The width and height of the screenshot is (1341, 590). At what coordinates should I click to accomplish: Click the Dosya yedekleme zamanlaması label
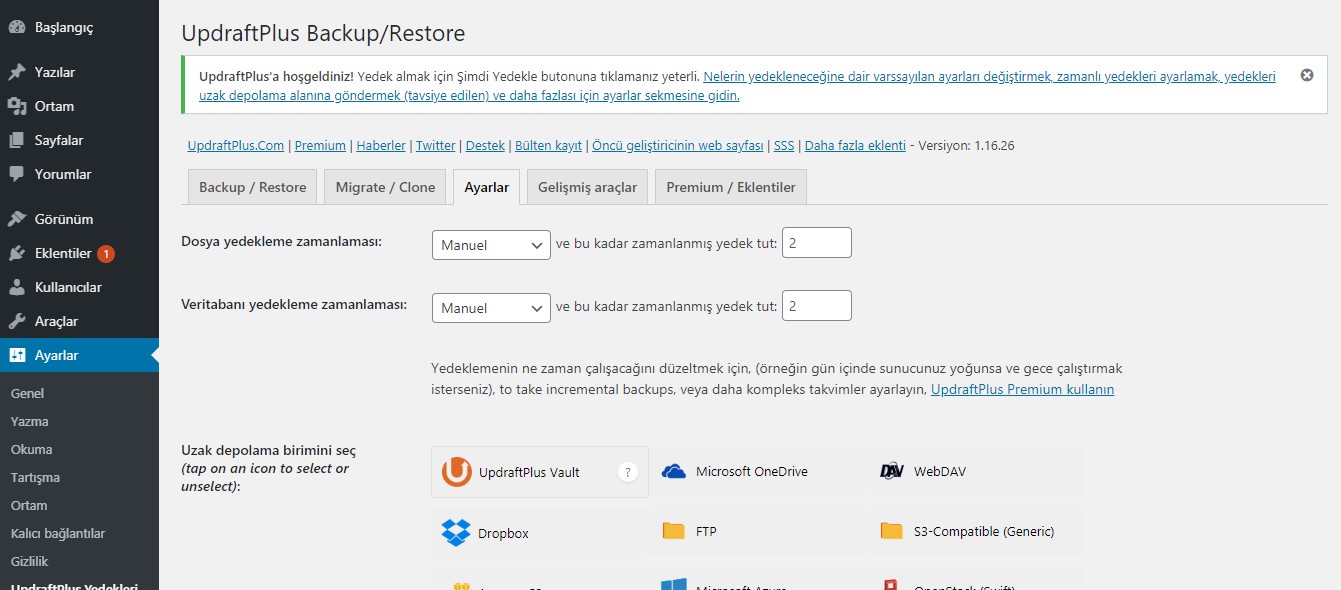(282, 241)
